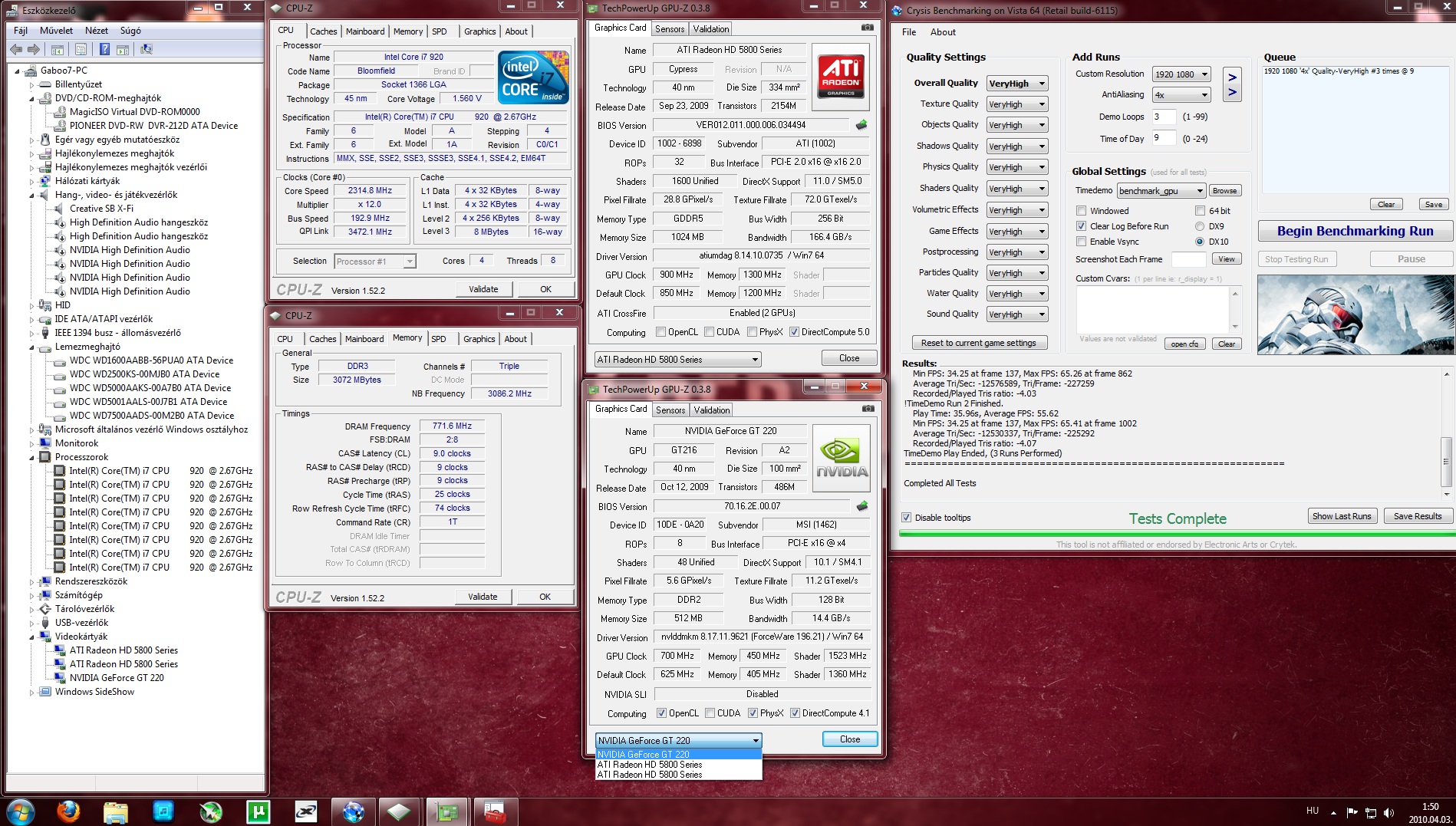The width and height of the screenshot is (1456, 826).
Task: Uncheck Clear Log Before Run
Action: [1081, 226]
